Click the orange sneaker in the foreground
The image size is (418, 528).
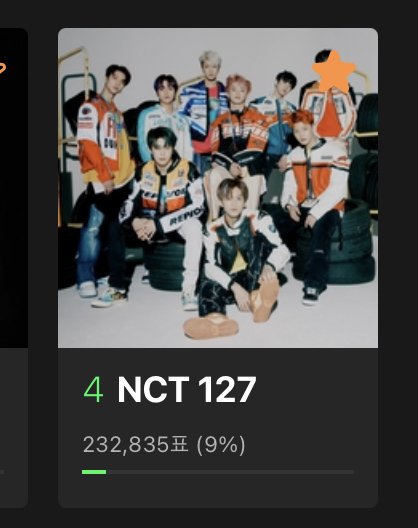click(x=211, y=327)
